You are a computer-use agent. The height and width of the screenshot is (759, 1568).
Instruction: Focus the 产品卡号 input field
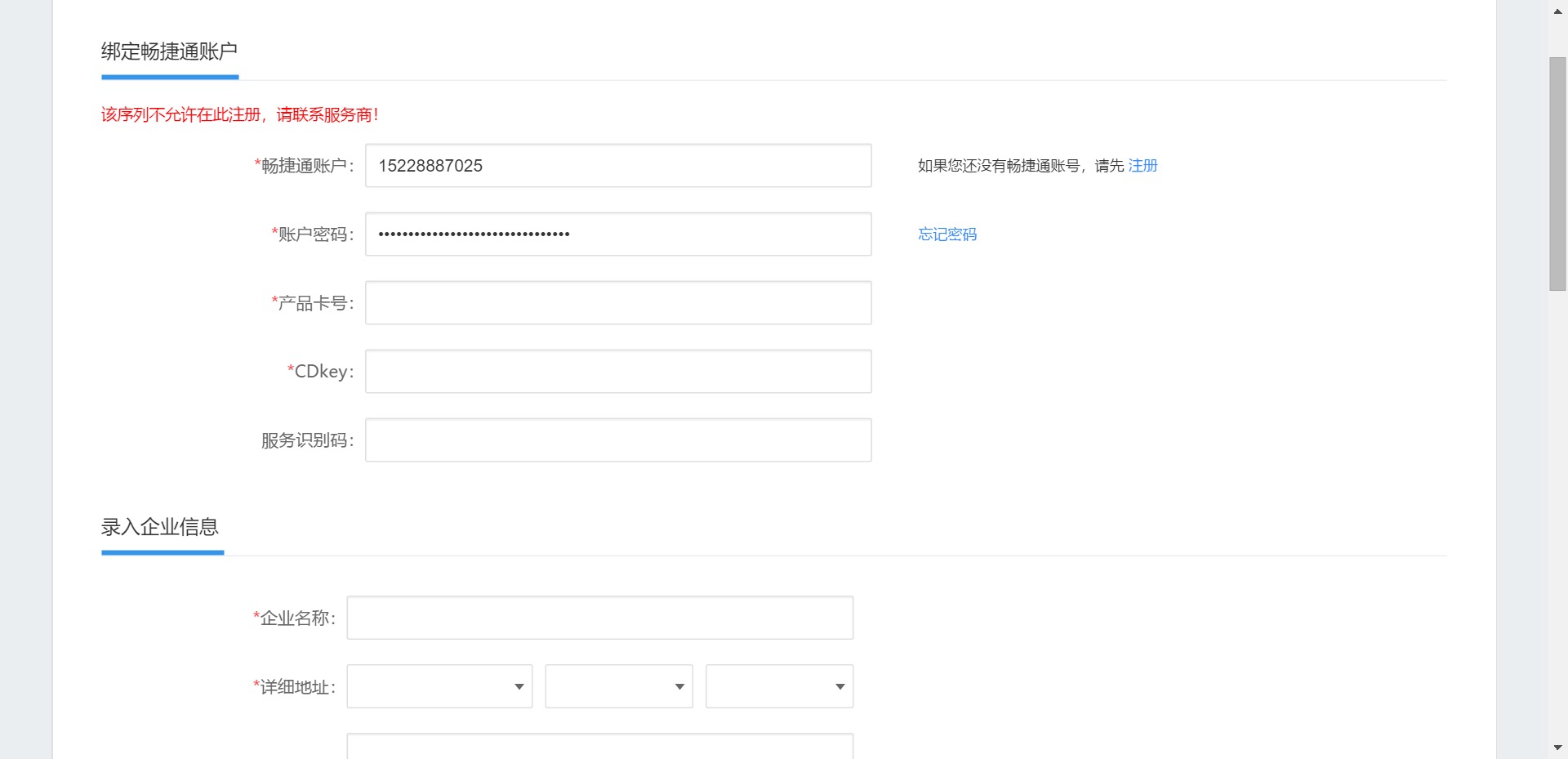[x=618, y=303]
